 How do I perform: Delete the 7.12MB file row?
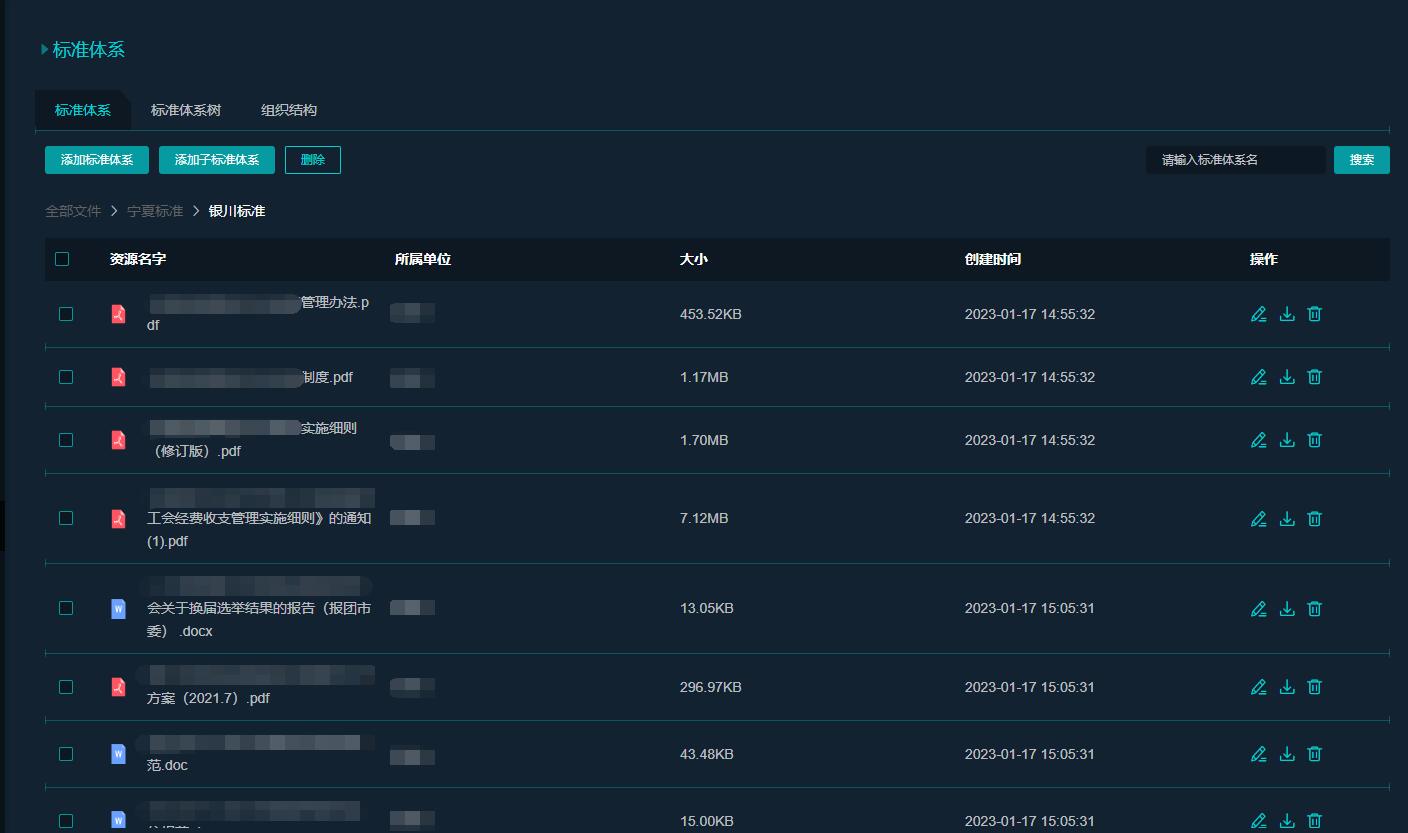[1315, 518]
